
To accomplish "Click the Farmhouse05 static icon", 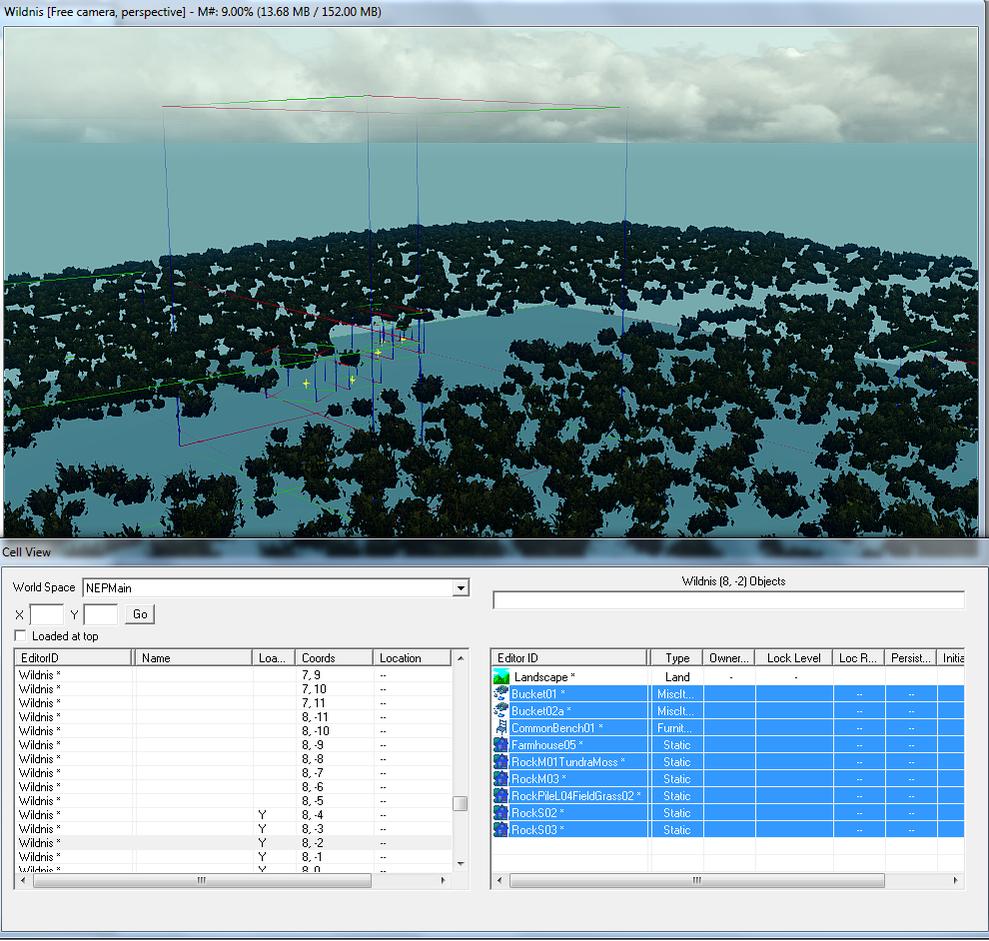I will (501, 745).
